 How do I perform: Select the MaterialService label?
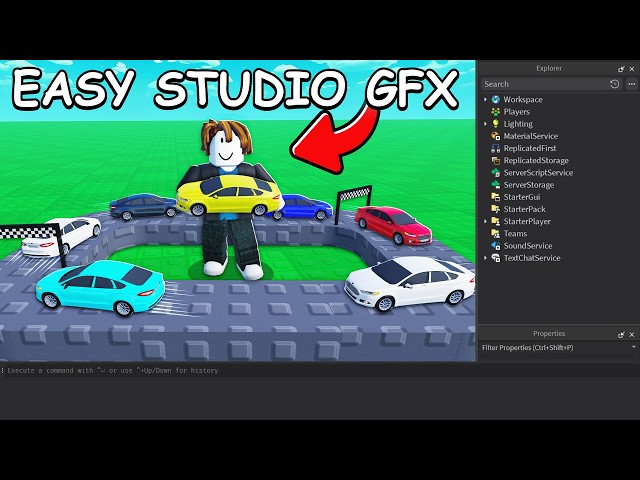(x=531, y=136)
